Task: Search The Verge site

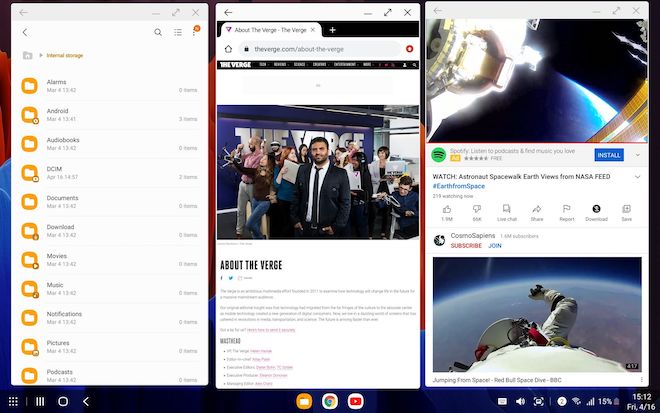Action: [415, 65]
